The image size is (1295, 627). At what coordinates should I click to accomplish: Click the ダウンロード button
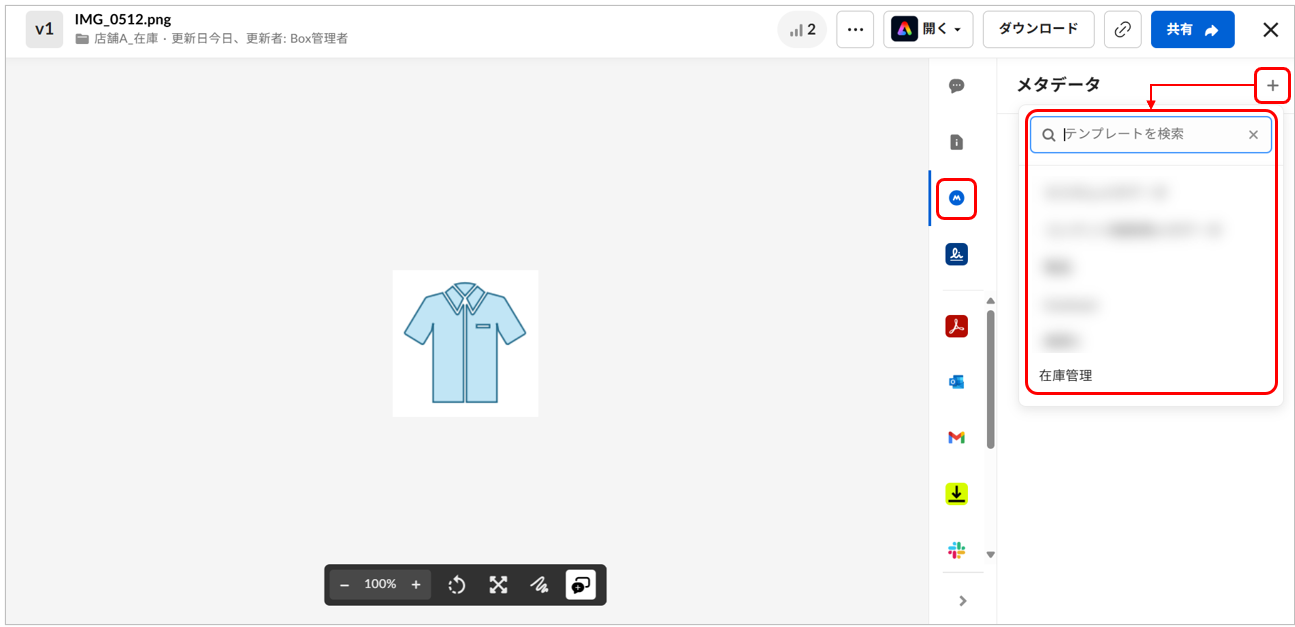click(x=1038, y=30)
